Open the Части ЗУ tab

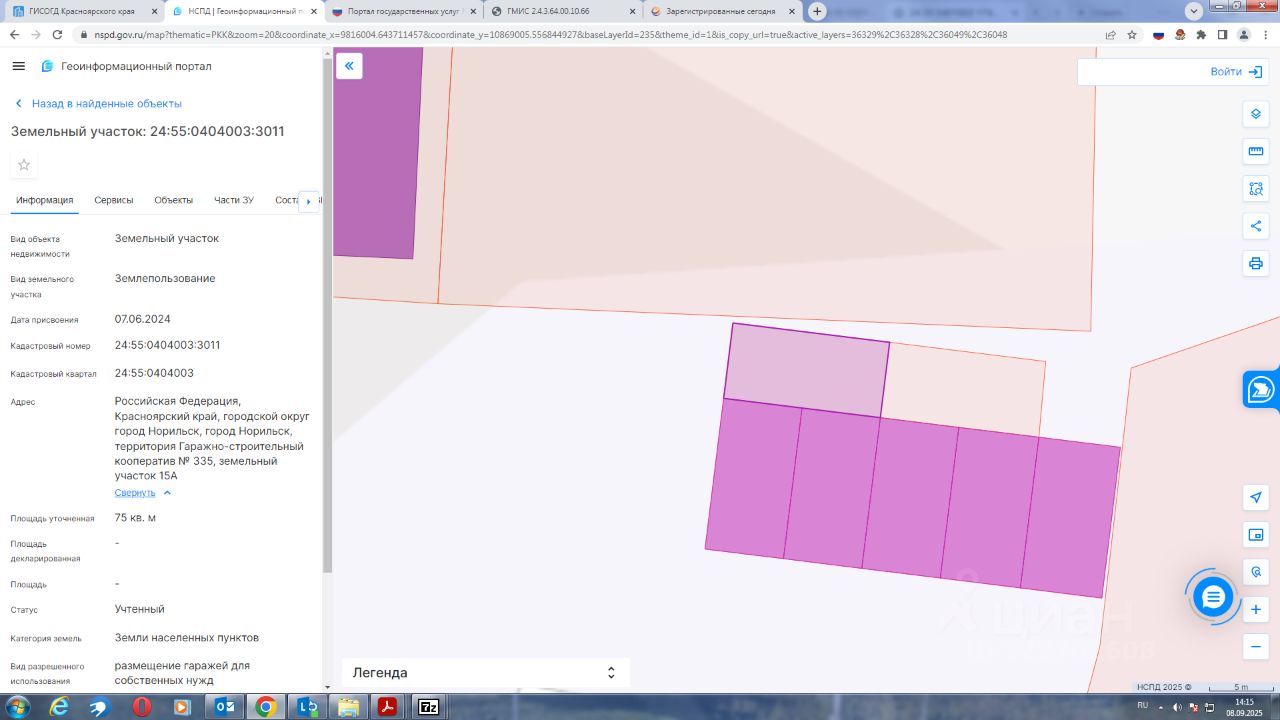click(234, 200)
